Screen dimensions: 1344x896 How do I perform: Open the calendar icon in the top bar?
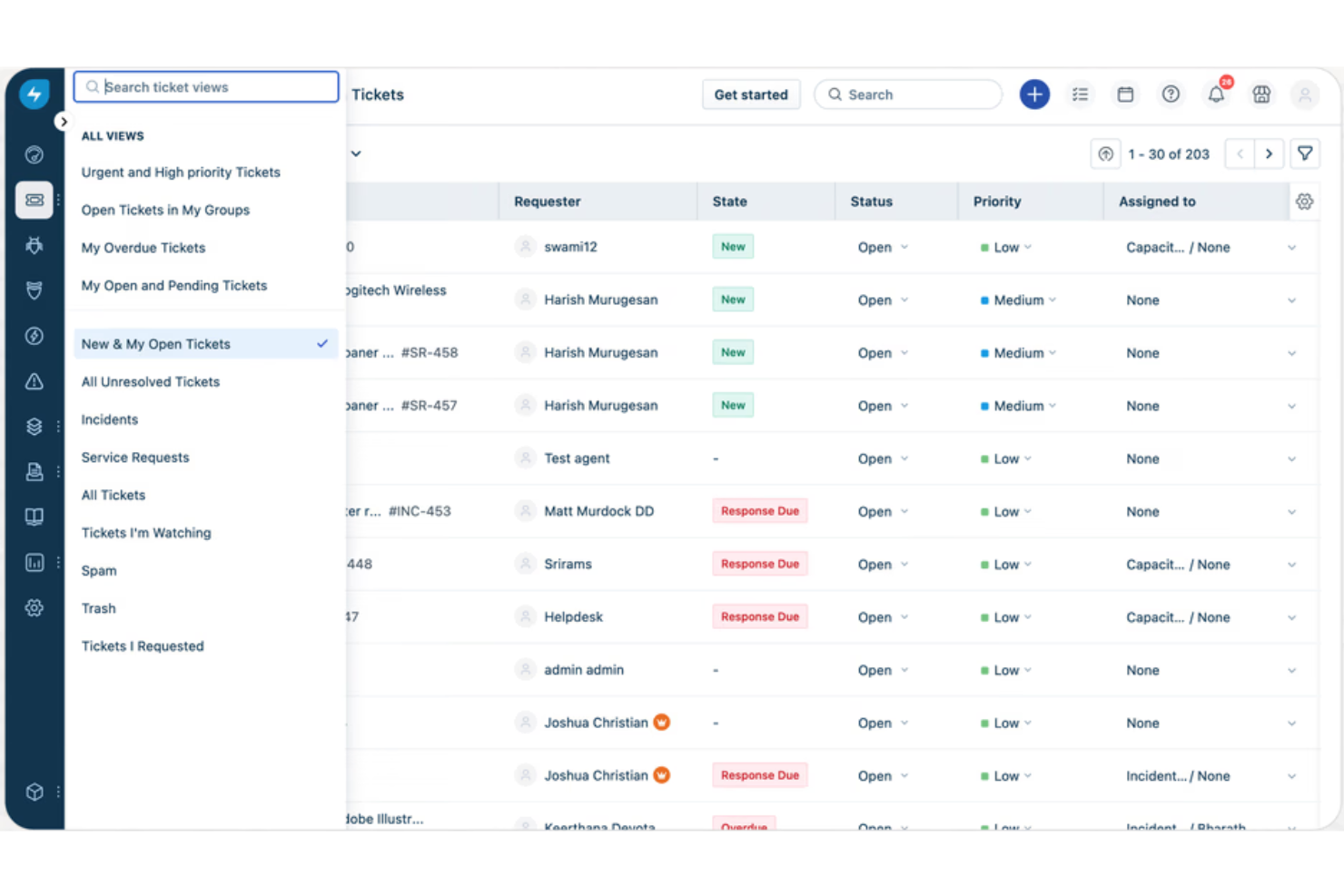[x=1125, y=94]
